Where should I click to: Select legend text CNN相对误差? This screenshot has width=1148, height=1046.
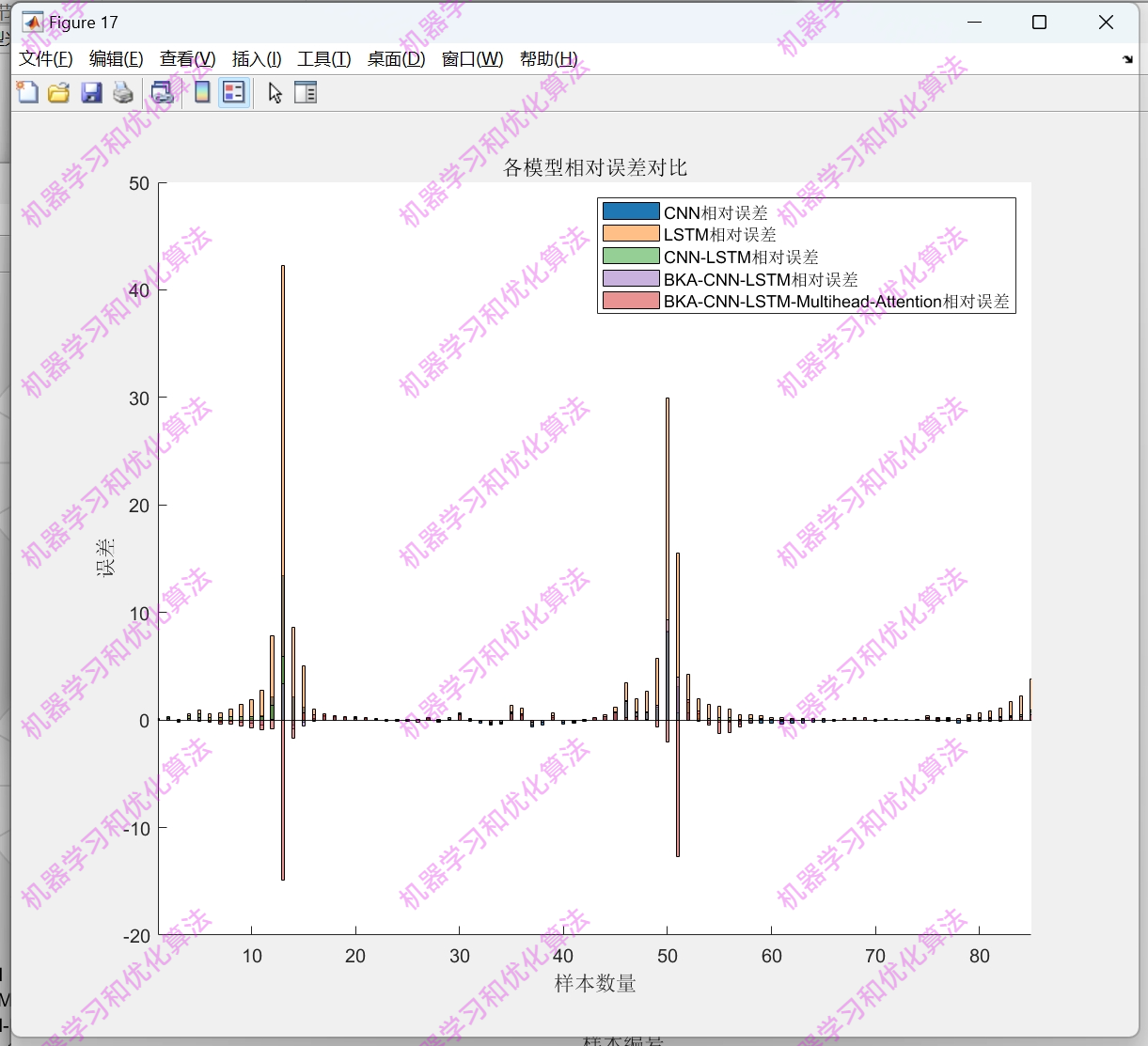[x=716, y=212]
